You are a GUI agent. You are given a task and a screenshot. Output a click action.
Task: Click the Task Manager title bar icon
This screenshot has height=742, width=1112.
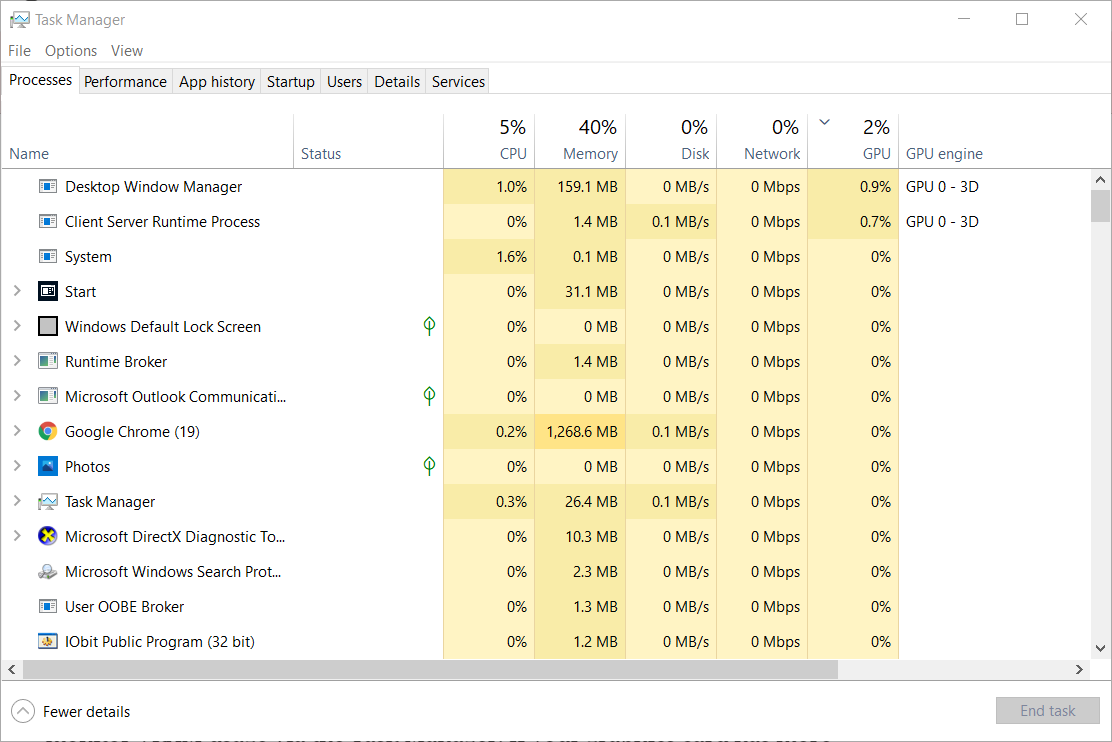tap(20, 20)
